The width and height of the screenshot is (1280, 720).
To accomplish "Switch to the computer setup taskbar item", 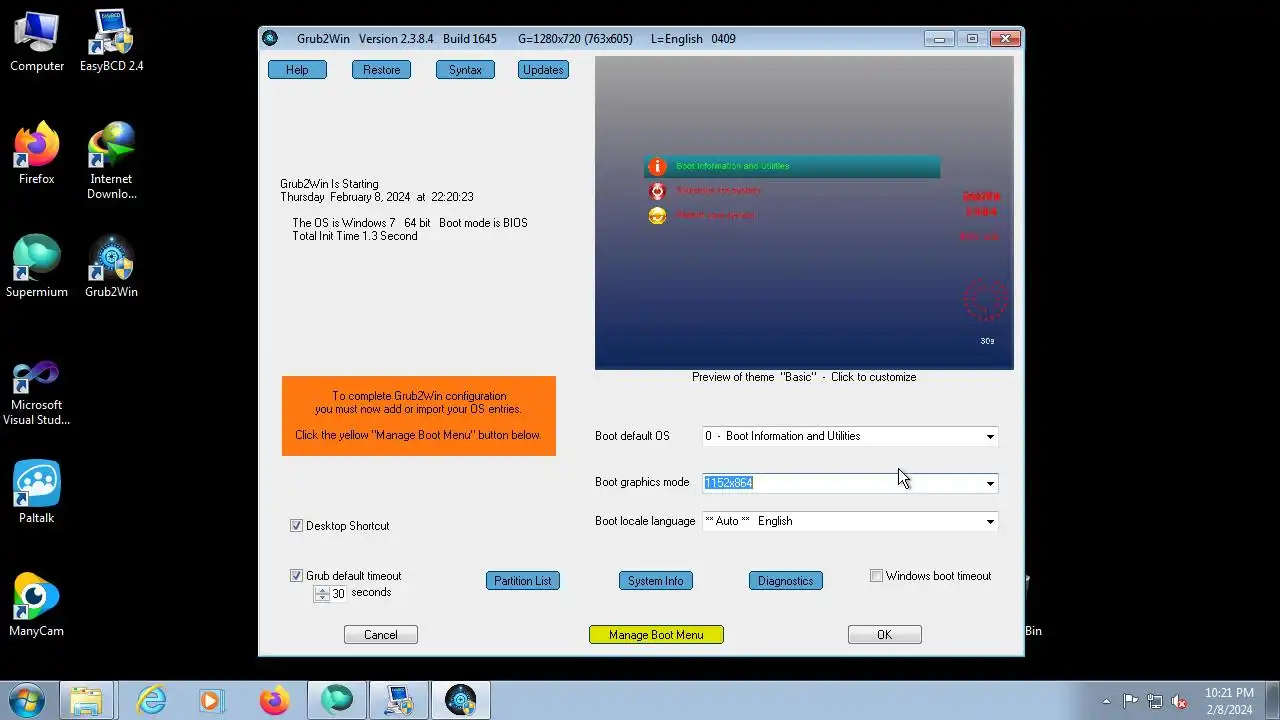I will click(399, 700).
